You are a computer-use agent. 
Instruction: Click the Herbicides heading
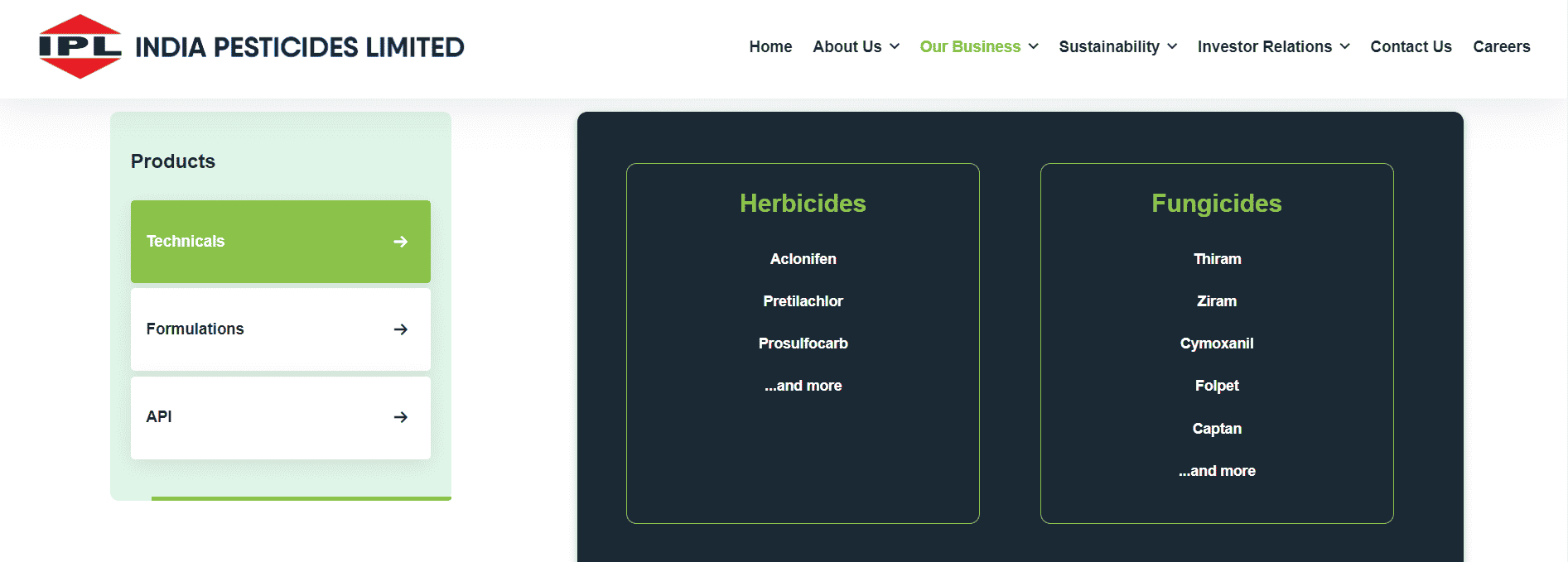tap(803, 204)
